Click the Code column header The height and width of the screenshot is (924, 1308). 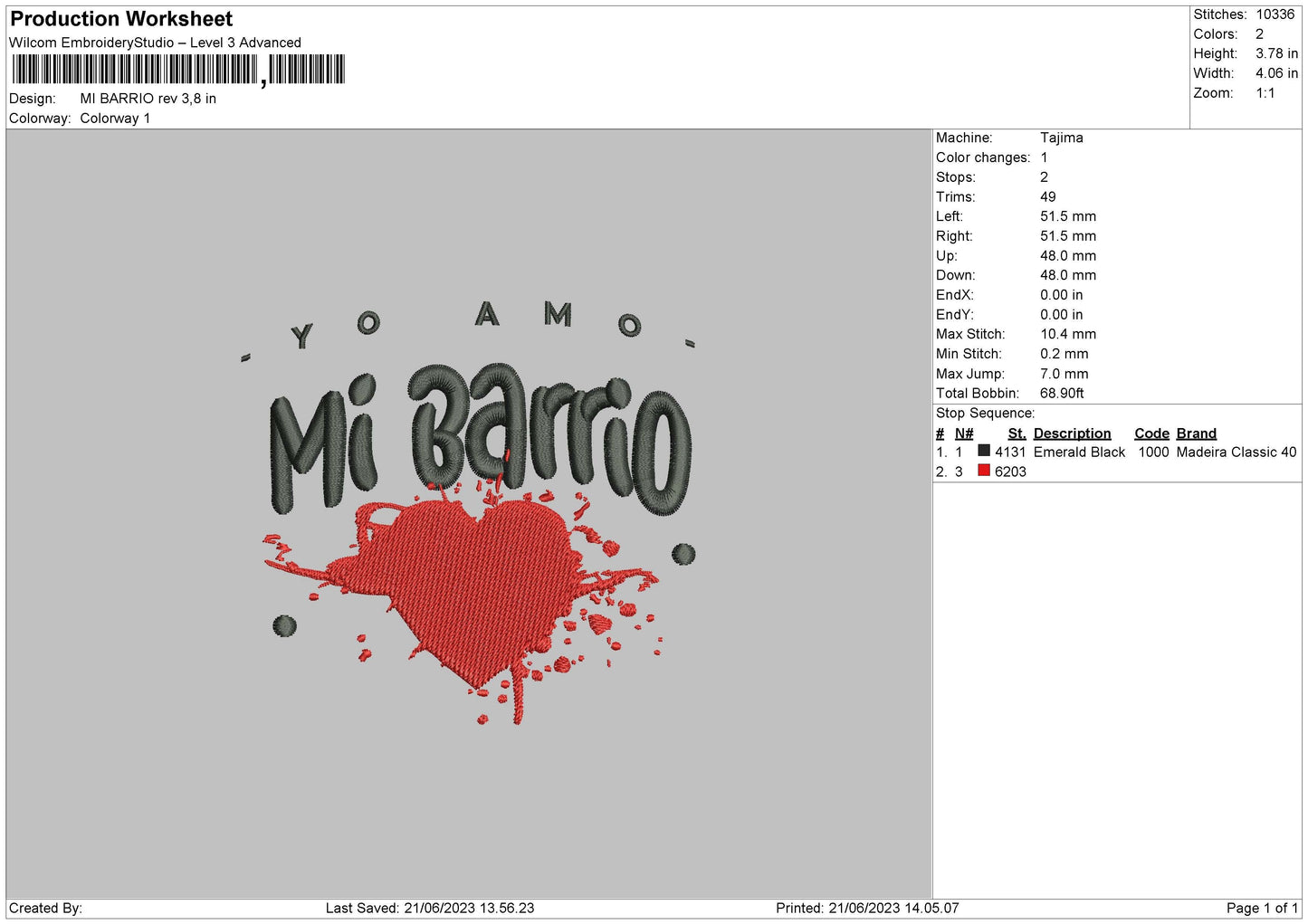pyautogui.click(x=1151, y=433)
